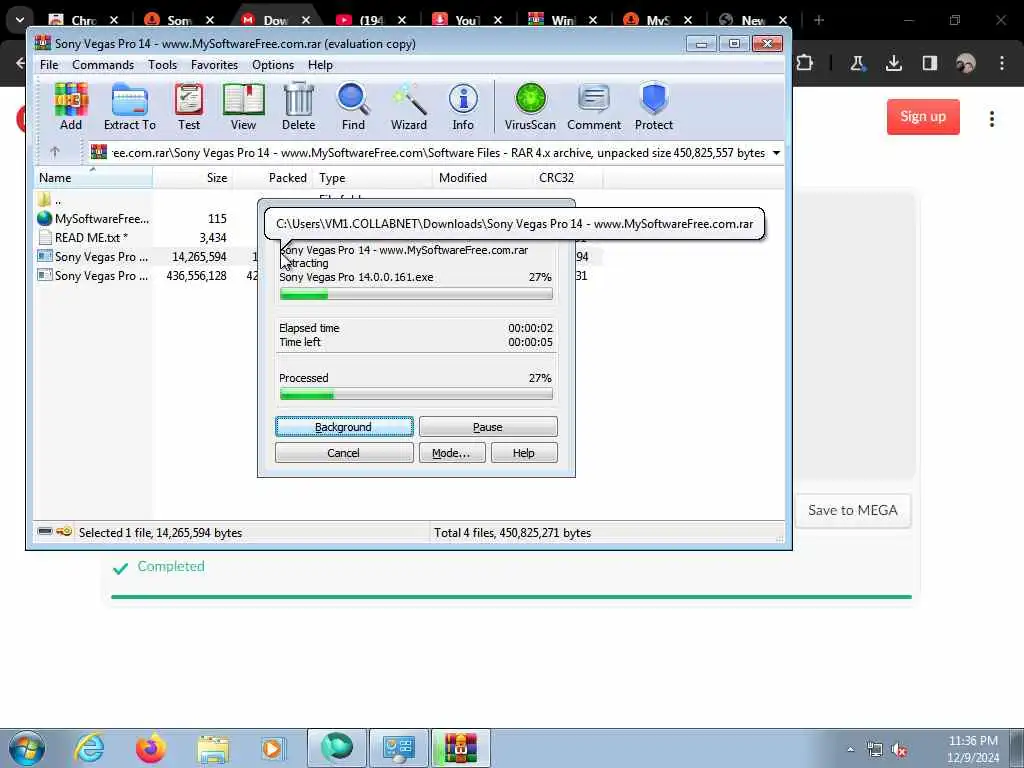This screenshot has width=1024, height=768.
Task: Open a new browser tab with plus
Action: 819,20
